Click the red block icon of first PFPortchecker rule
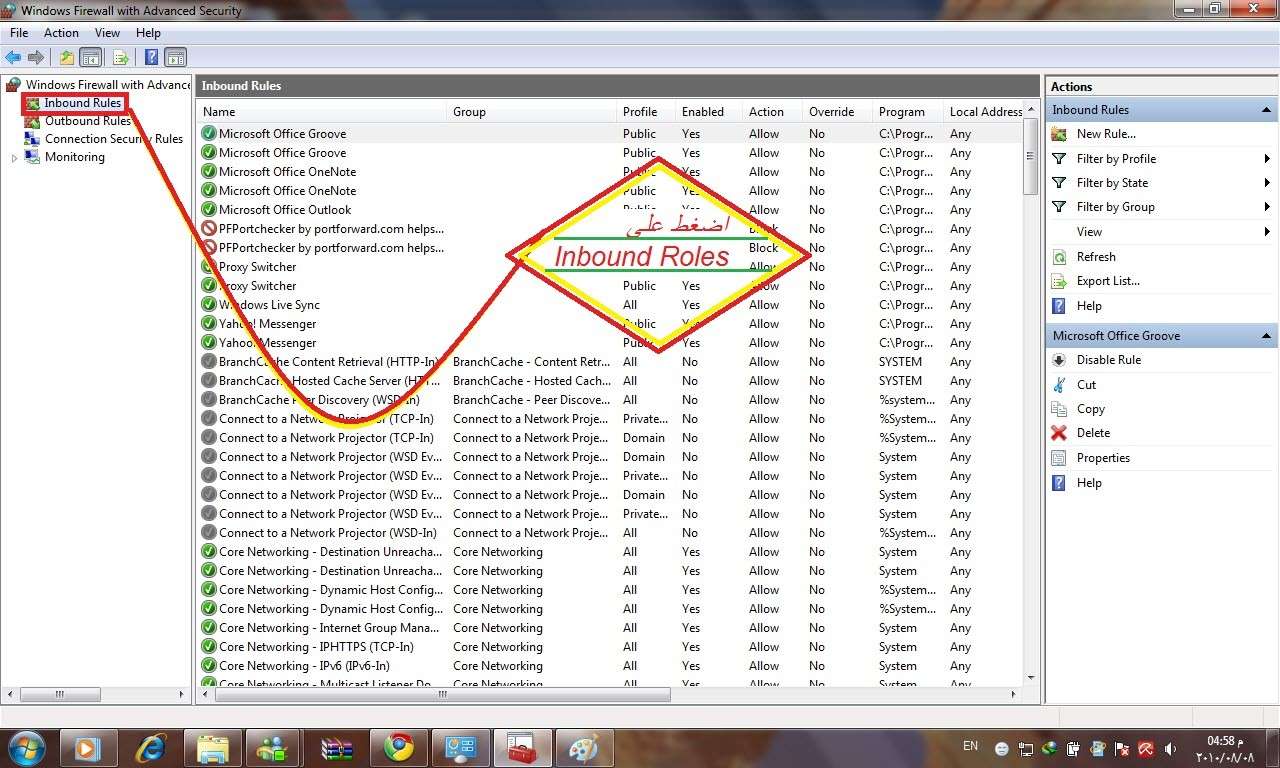The width and height of the screenshot is (1280, 768). point(209,229)
